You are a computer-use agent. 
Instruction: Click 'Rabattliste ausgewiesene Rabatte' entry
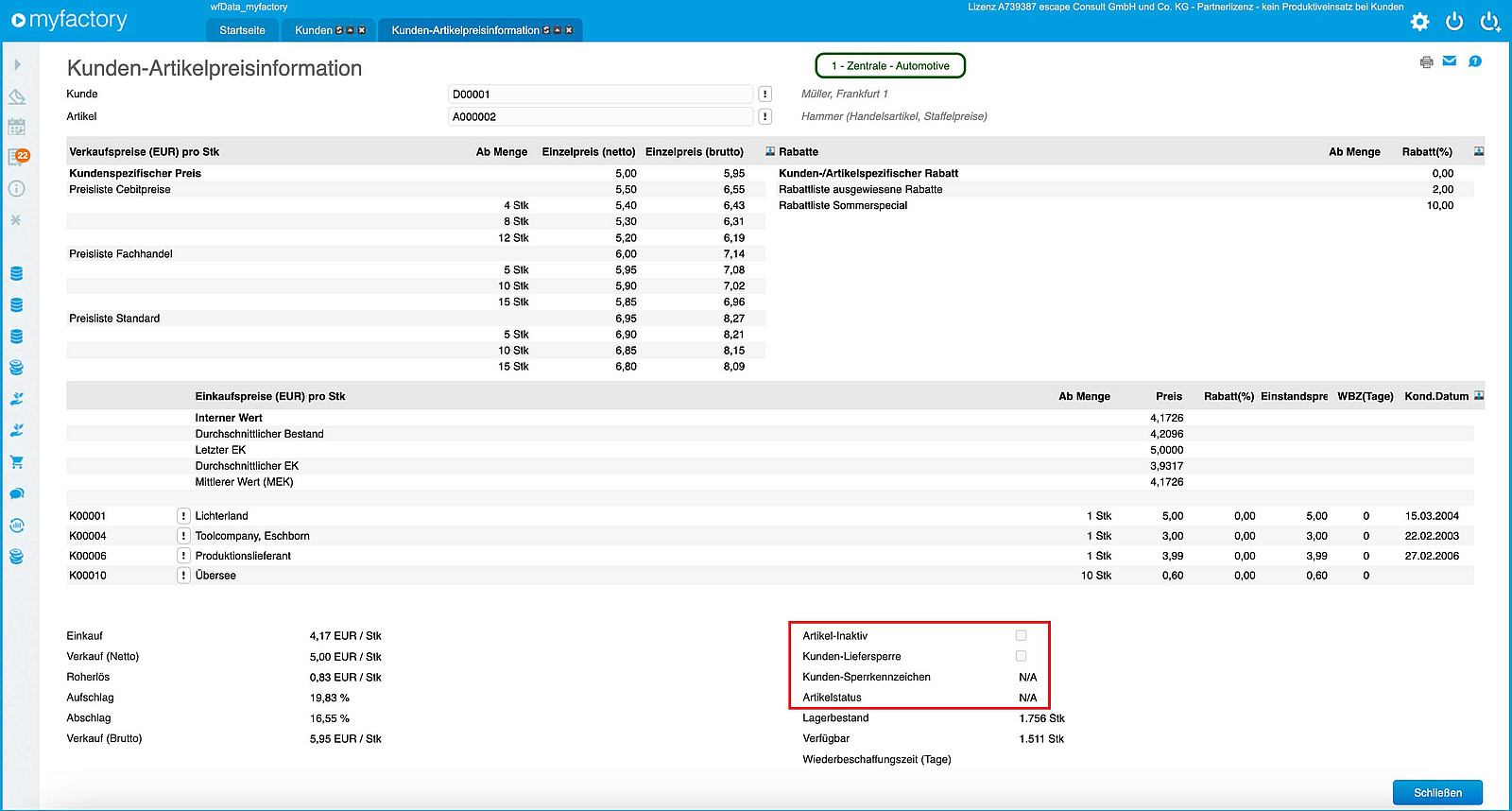861,190
